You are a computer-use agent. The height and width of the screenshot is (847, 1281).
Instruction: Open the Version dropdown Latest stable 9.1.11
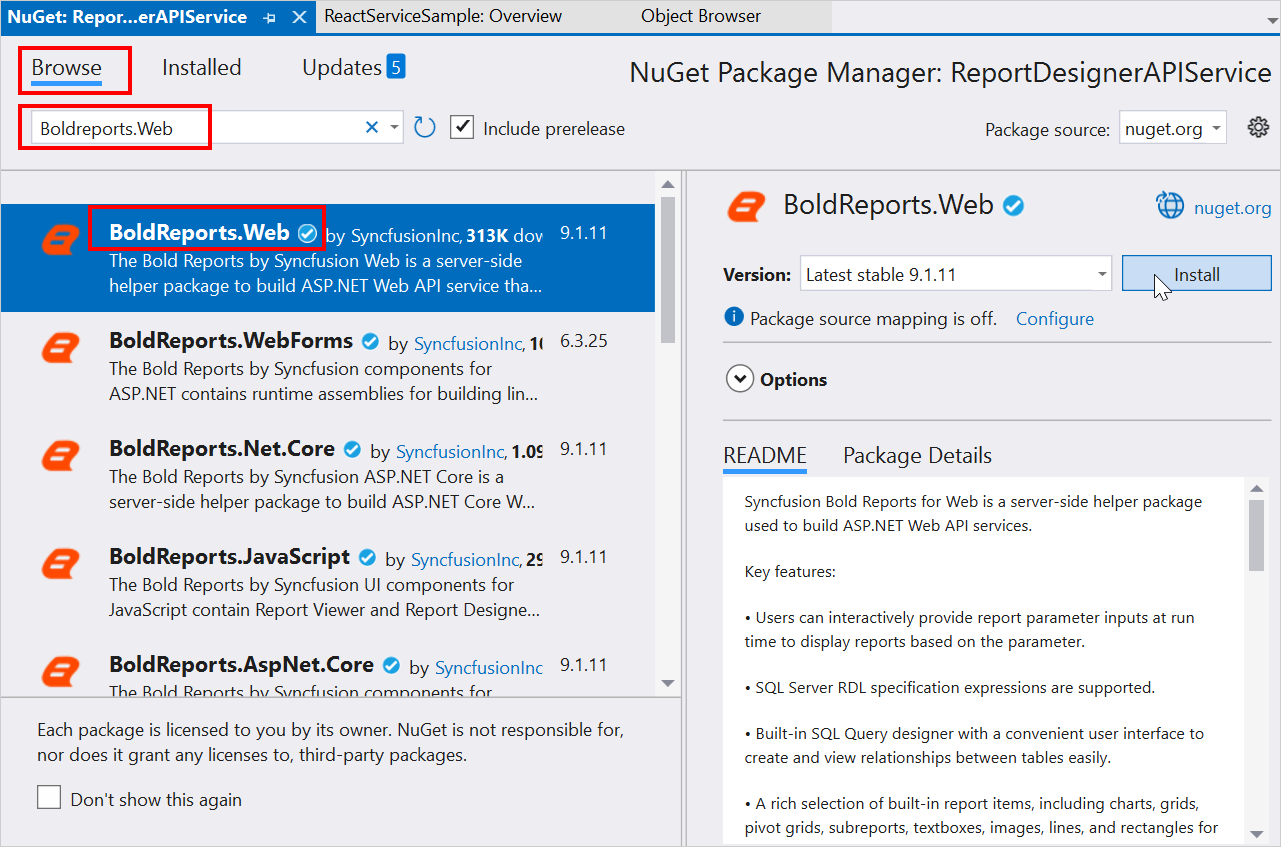click(x=956, y=274)
